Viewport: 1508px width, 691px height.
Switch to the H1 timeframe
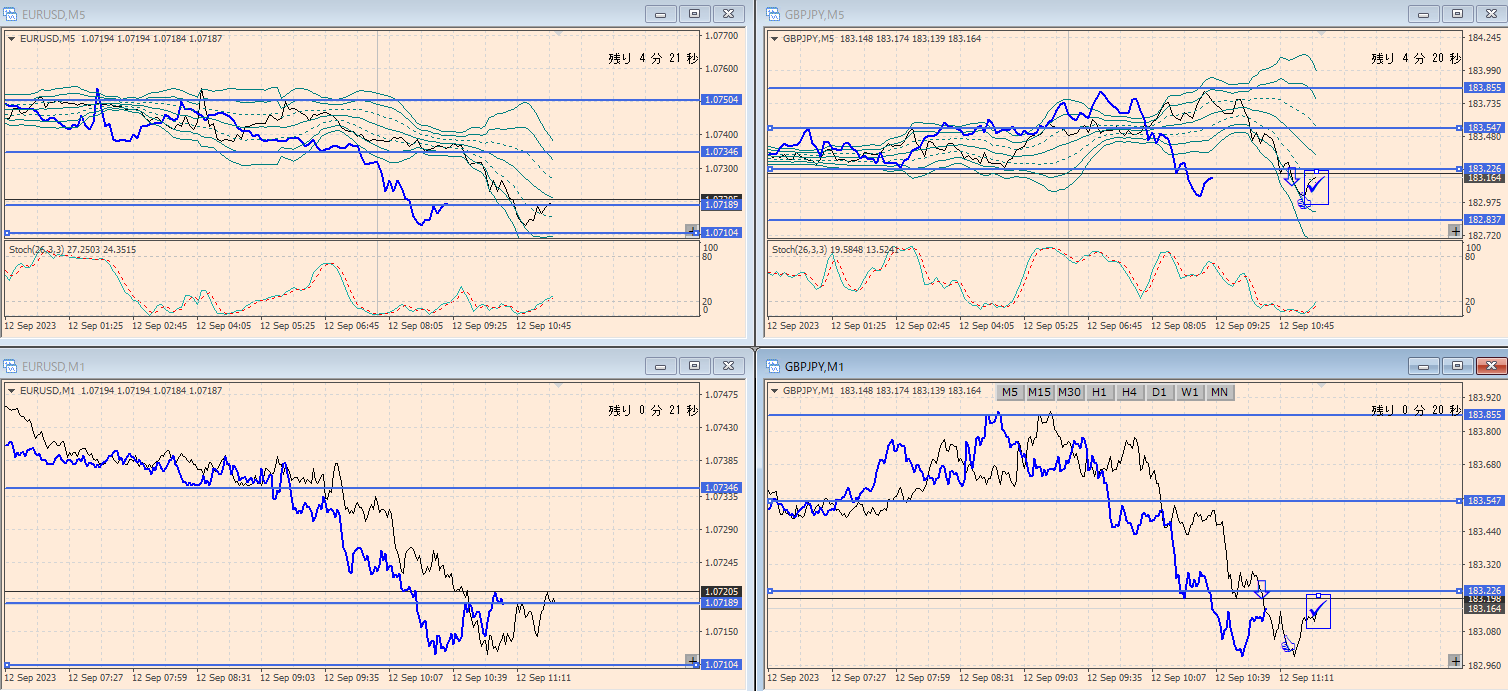pos(1099,392)
